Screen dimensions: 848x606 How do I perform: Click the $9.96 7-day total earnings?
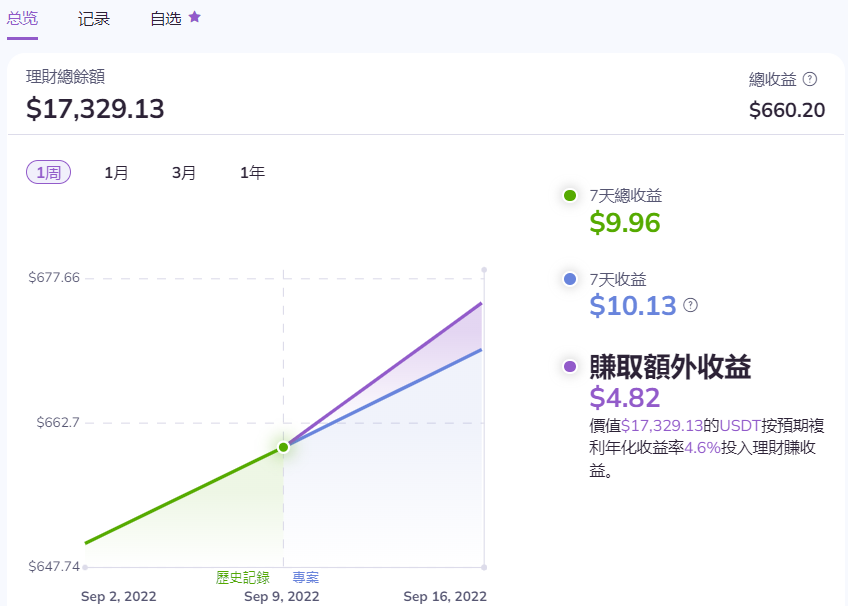(625, 223)
